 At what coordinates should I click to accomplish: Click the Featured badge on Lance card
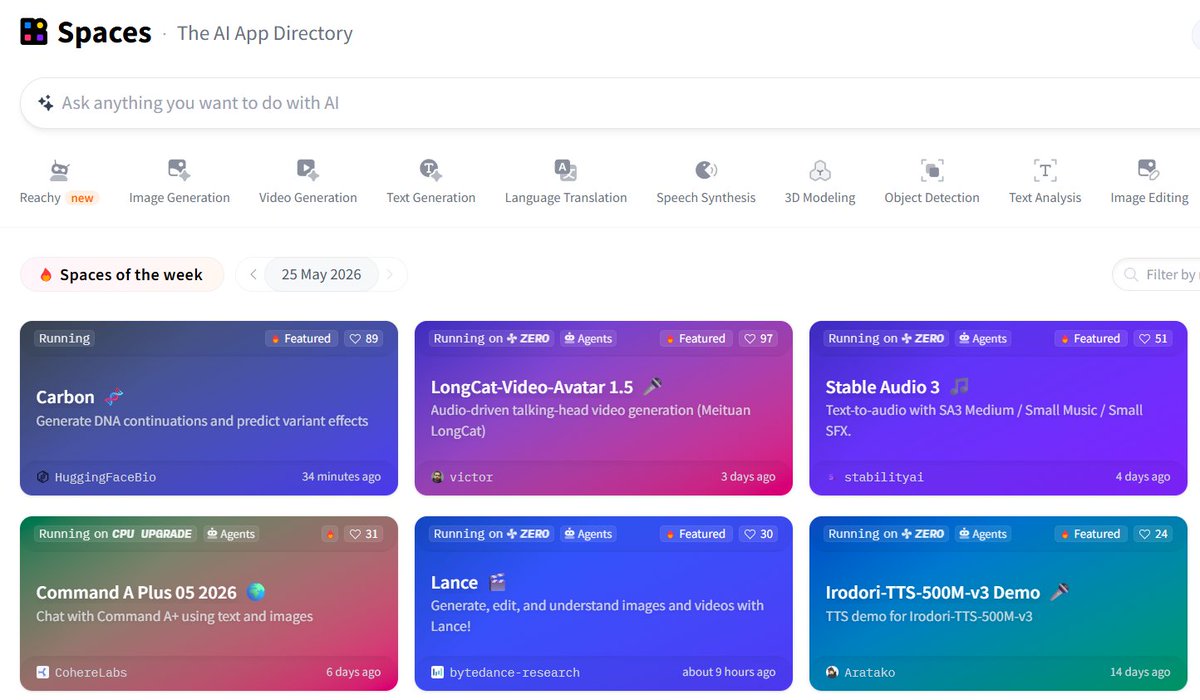click(696, 534)
